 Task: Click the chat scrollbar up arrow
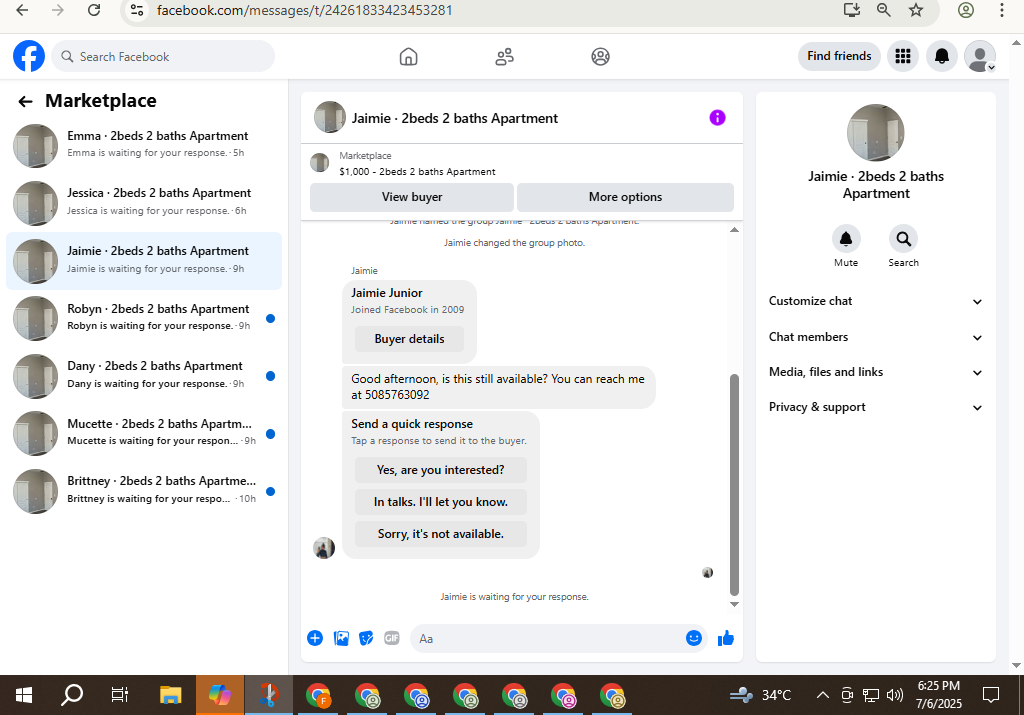point(734,229)
